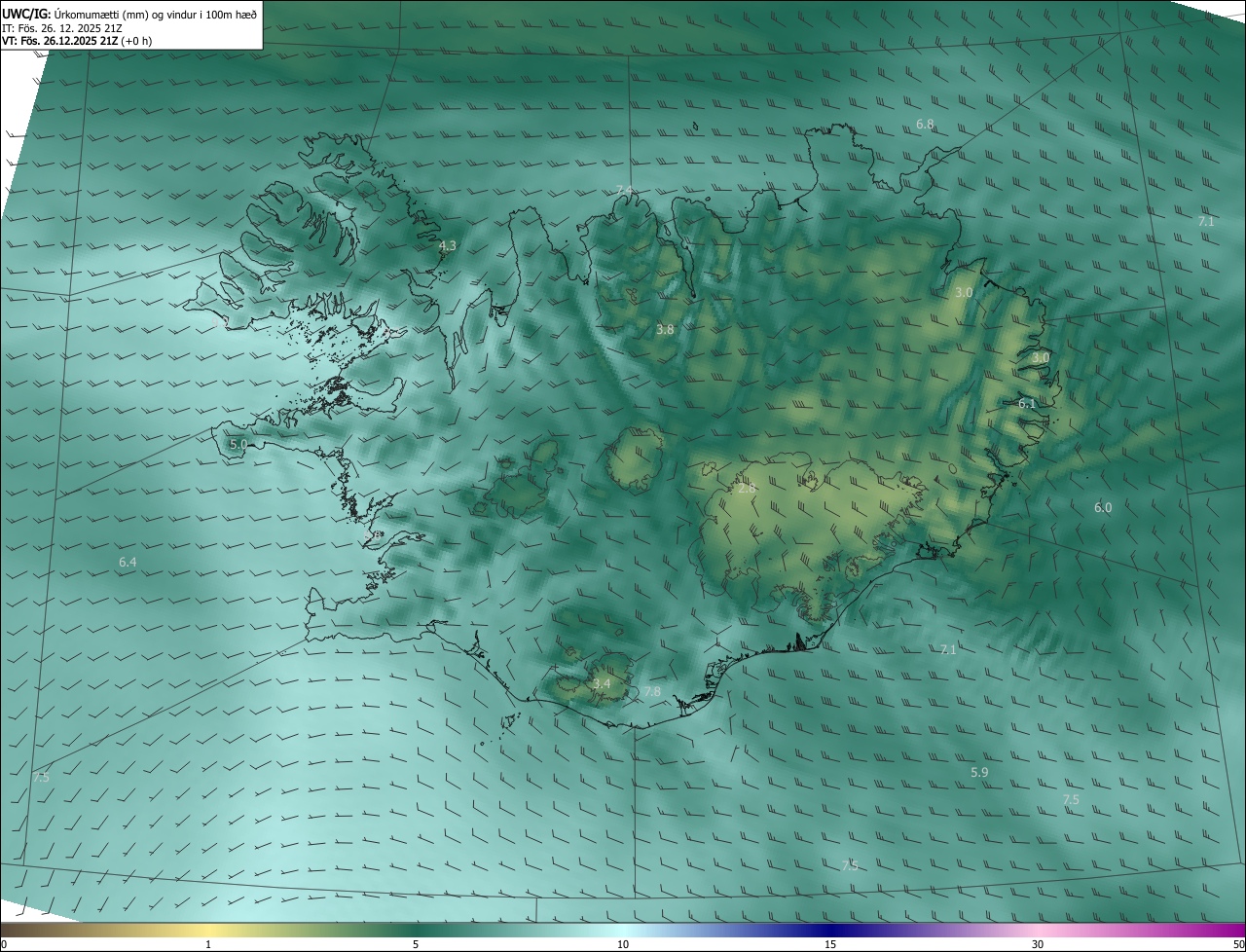Click the 6.4 value label on the map
The image size is (1246, 952).
coord(128,563)
